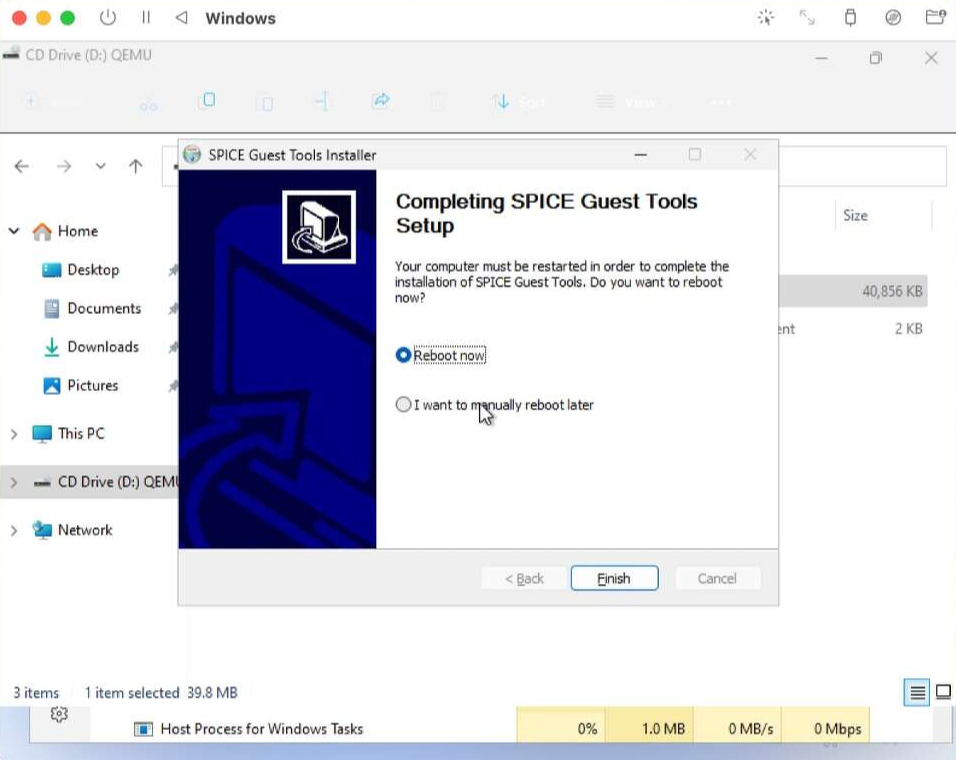This screenshot has height=760, width=956.
Task: Click the 0 MB/s disk cell
Action: pyautogui.click(x=738, y=728)
